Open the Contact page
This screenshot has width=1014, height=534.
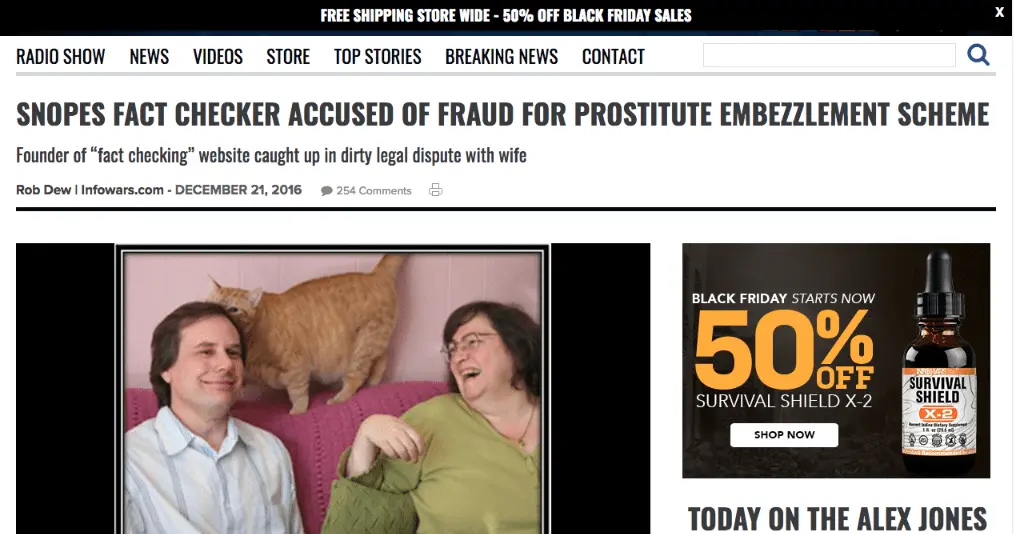click(x=613, y=57)
